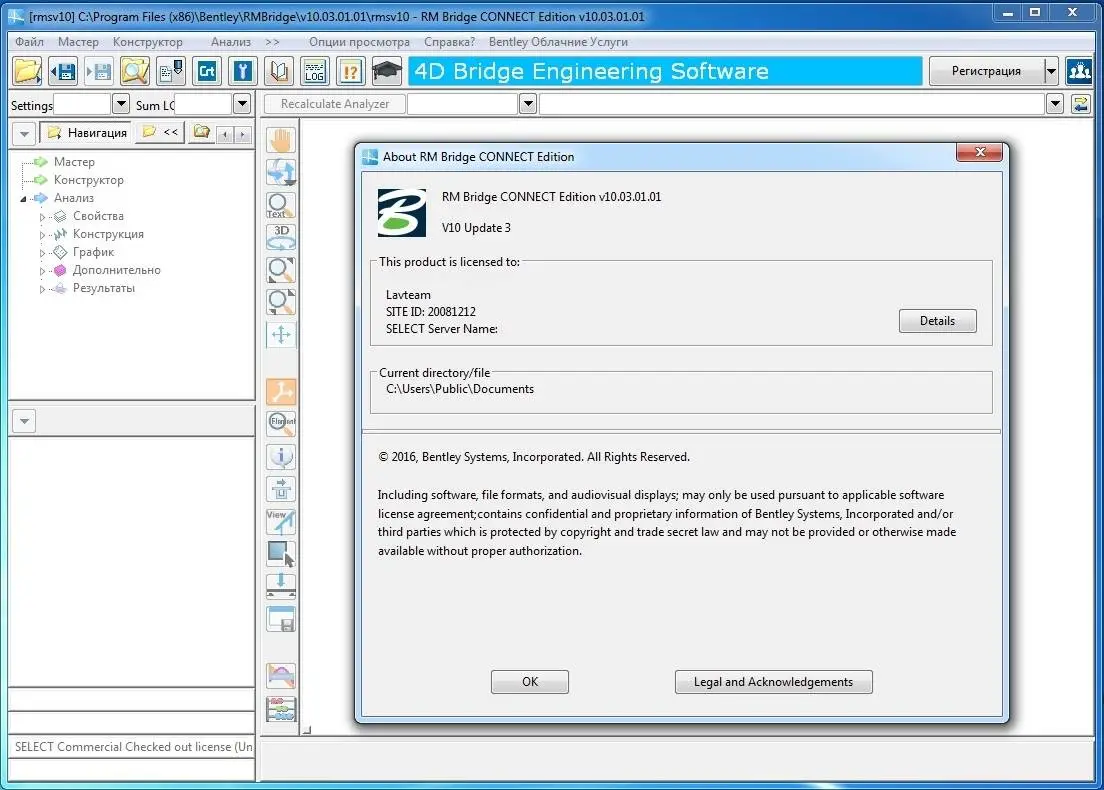Viewport: 1104px width, 790px height.
Task: Close the About RM Bridge dialog
Action: 979,152
